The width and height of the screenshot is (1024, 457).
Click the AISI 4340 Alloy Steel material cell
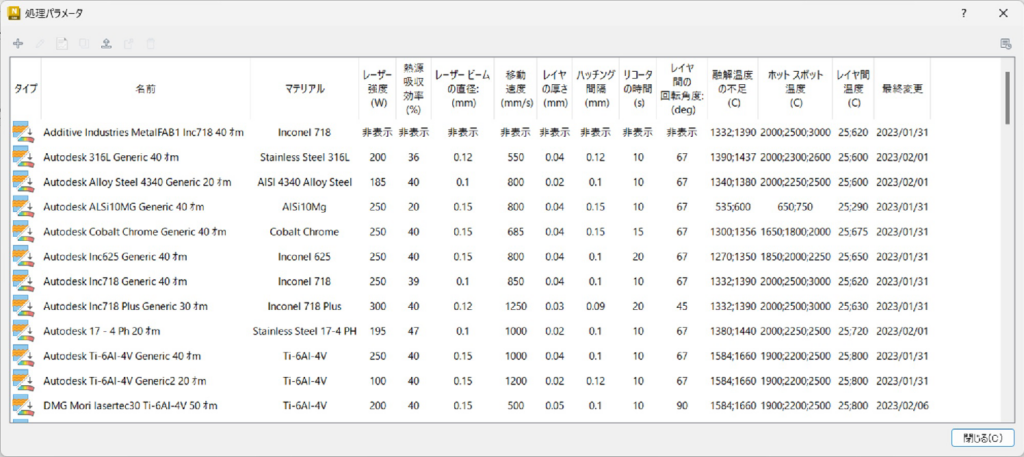[304, 182]
